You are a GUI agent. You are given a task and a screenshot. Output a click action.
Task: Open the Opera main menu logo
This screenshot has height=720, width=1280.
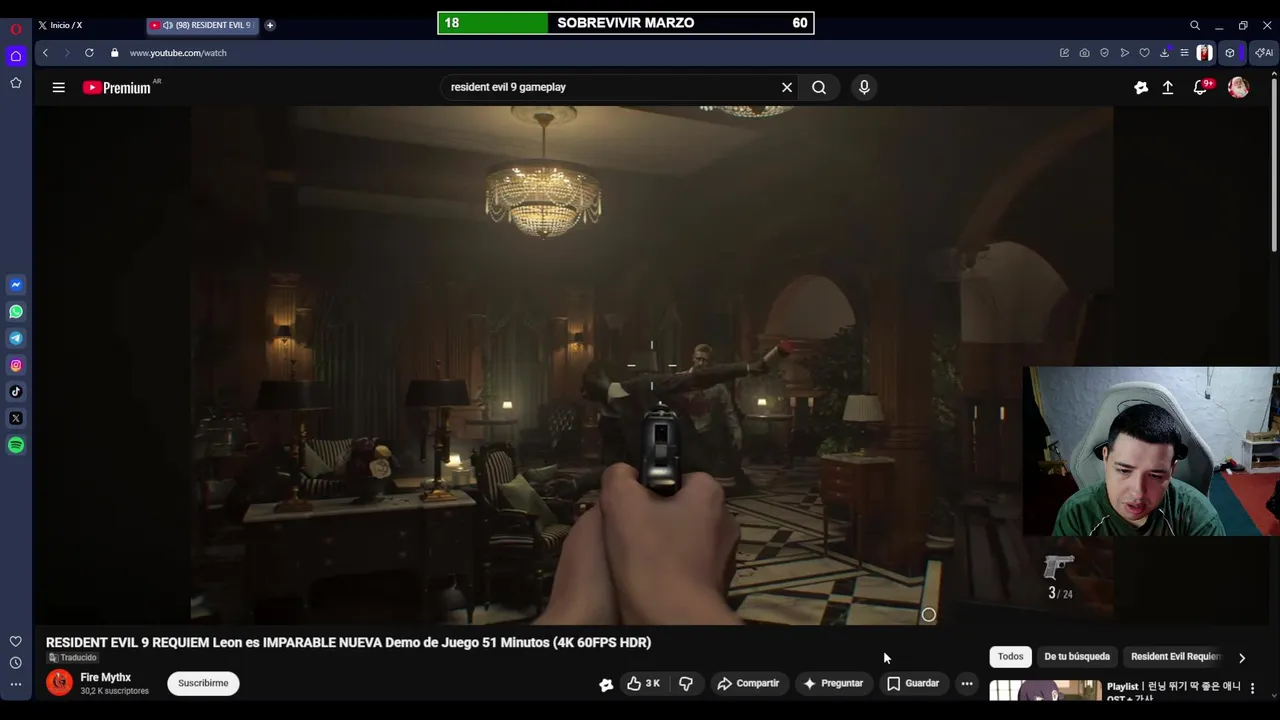[16, 29]
